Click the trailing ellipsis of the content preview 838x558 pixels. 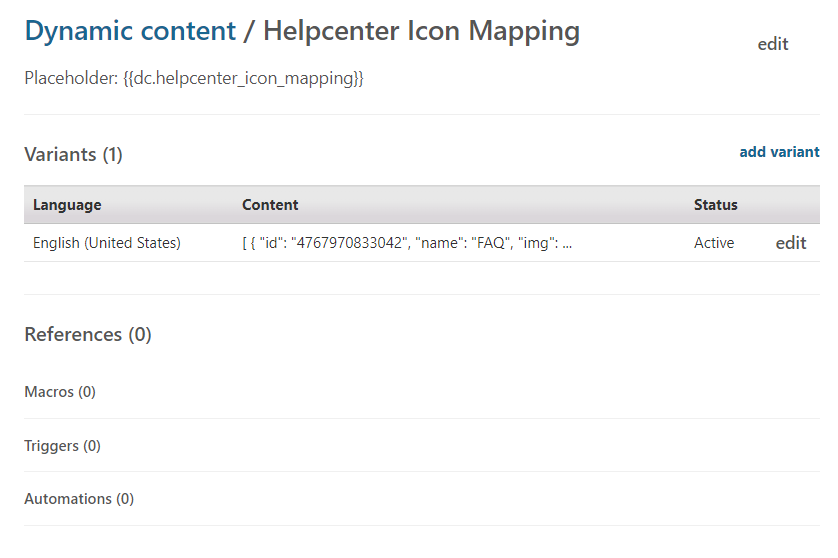[567, 243]
